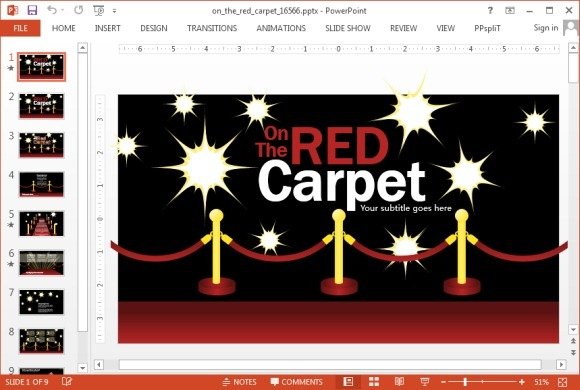Image resolution: width=580 pixels, height=390 pixels.
Task: Switch to Reading View icon
Action: [399, 381]
